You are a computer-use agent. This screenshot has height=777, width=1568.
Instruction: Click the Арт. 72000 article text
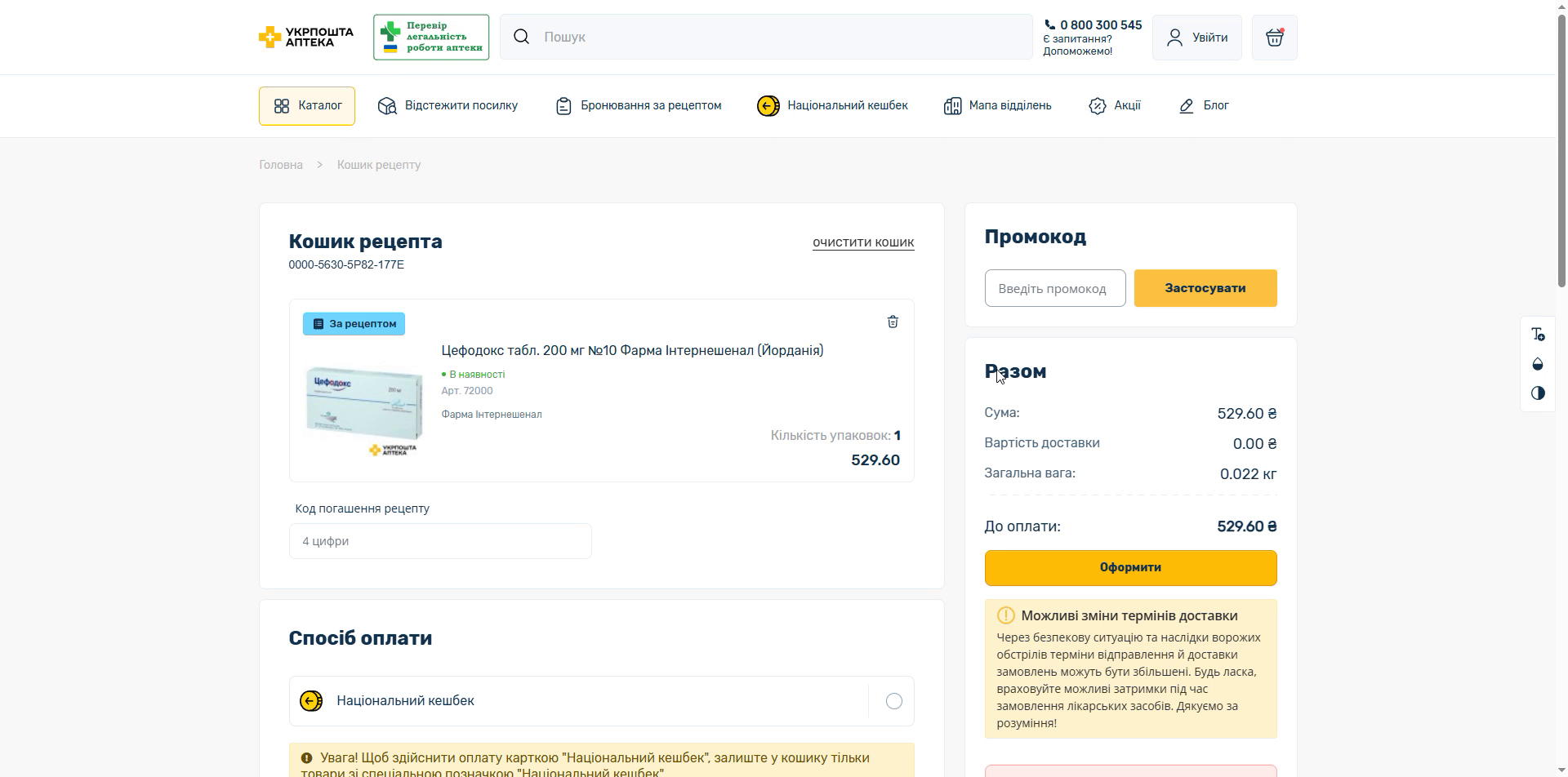(467, 391)
